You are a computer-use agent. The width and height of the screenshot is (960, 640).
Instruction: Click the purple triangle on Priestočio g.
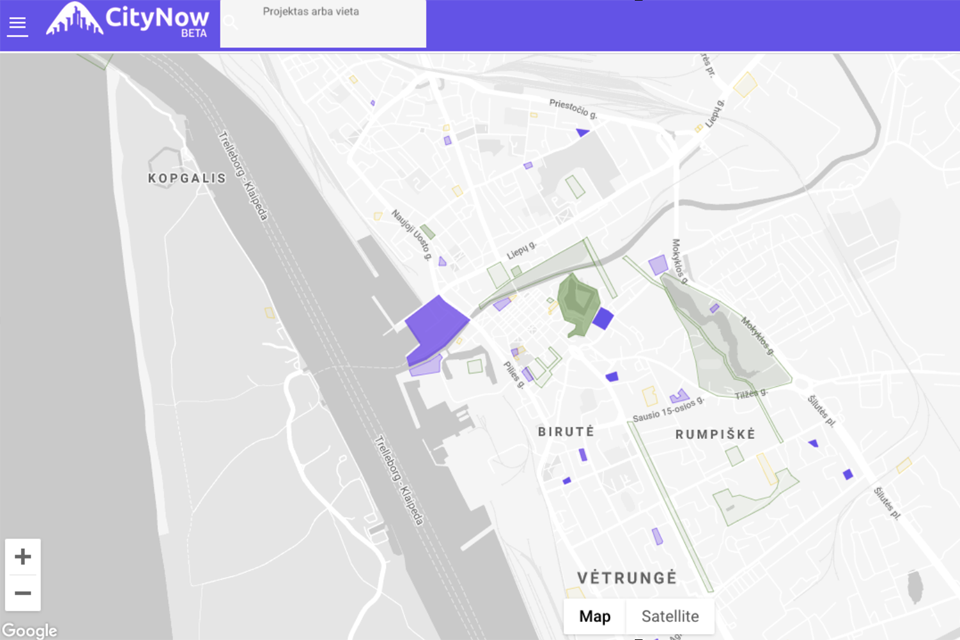(x=582, y=132)
